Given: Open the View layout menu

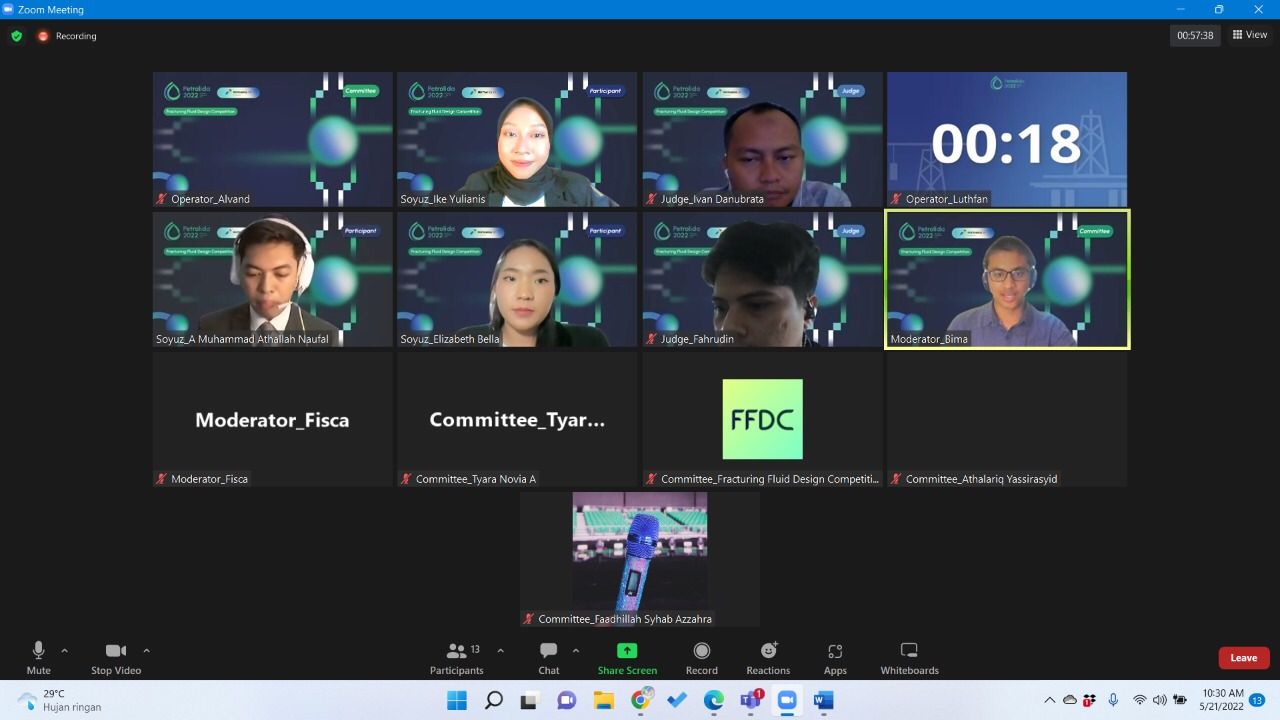Looking at the screenshot, I should point(1250,35).
